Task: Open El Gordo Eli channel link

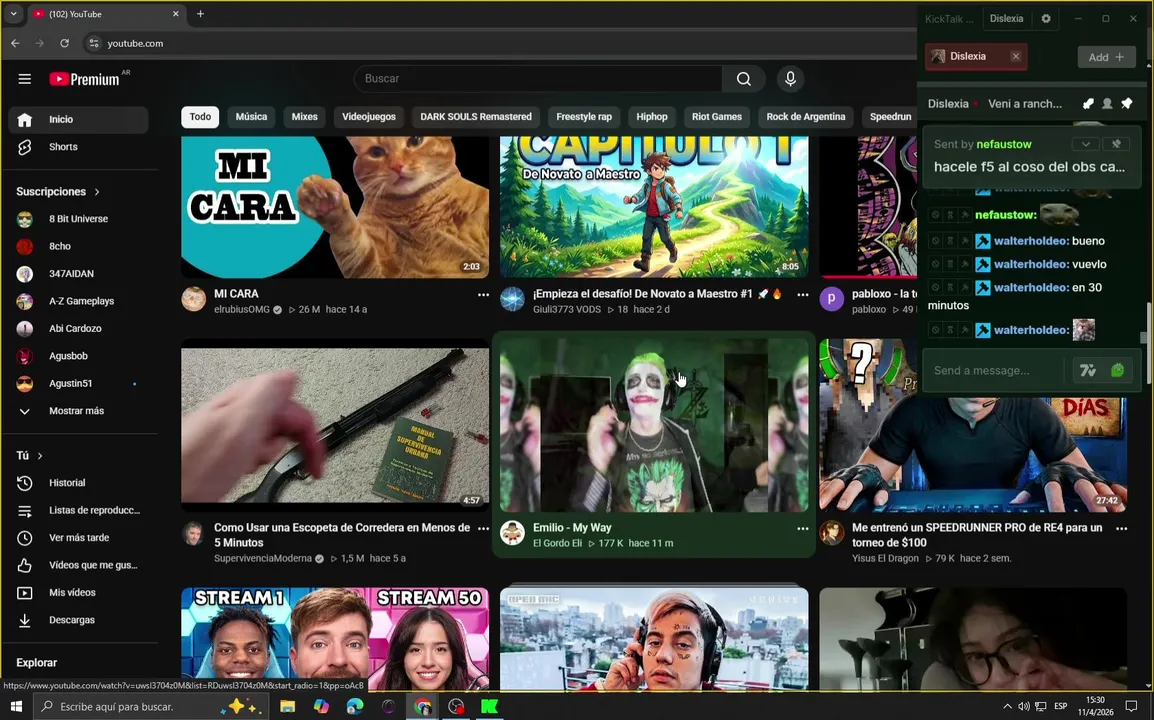Action: coord(557,544)
